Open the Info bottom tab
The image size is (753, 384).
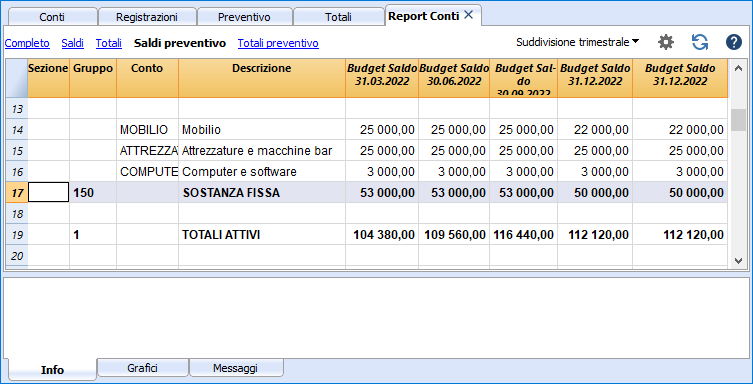(x=52, y=370)
